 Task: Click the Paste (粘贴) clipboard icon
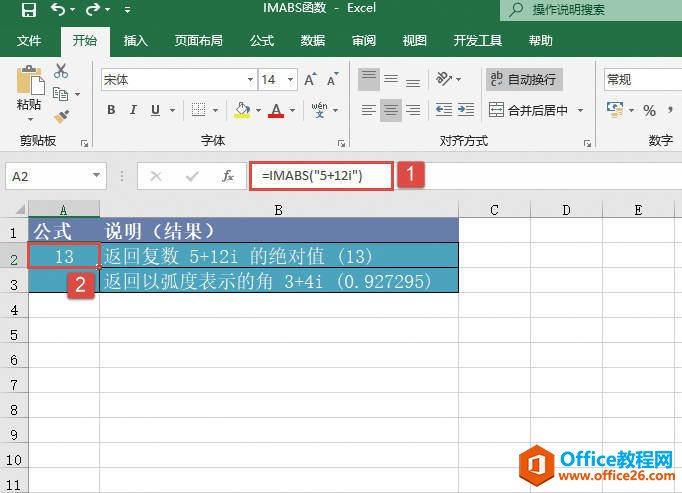pos(30,80)
